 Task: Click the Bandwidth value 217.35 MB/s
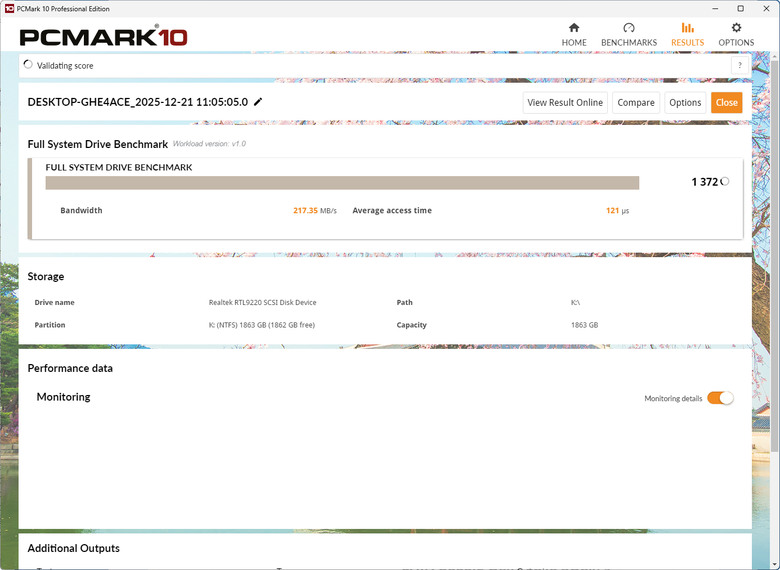click(315, 210)
